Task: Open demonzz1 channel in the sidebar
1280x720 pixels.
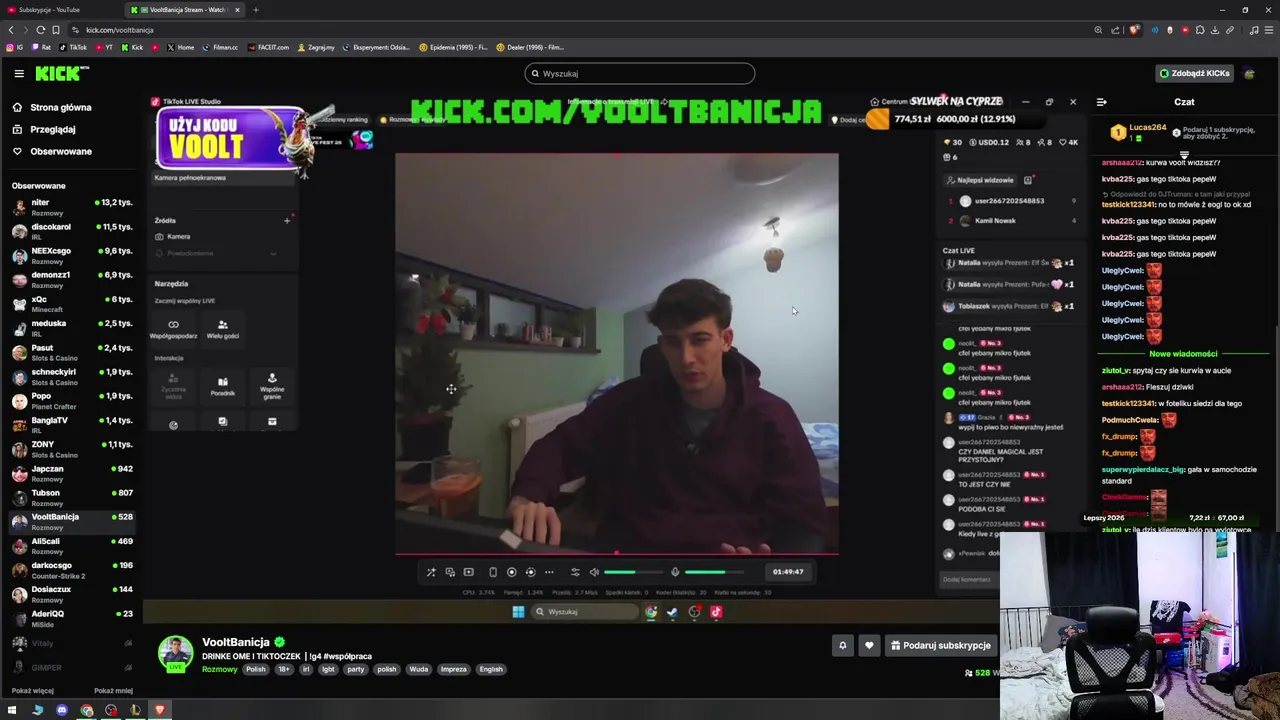Action: point(72,279)
